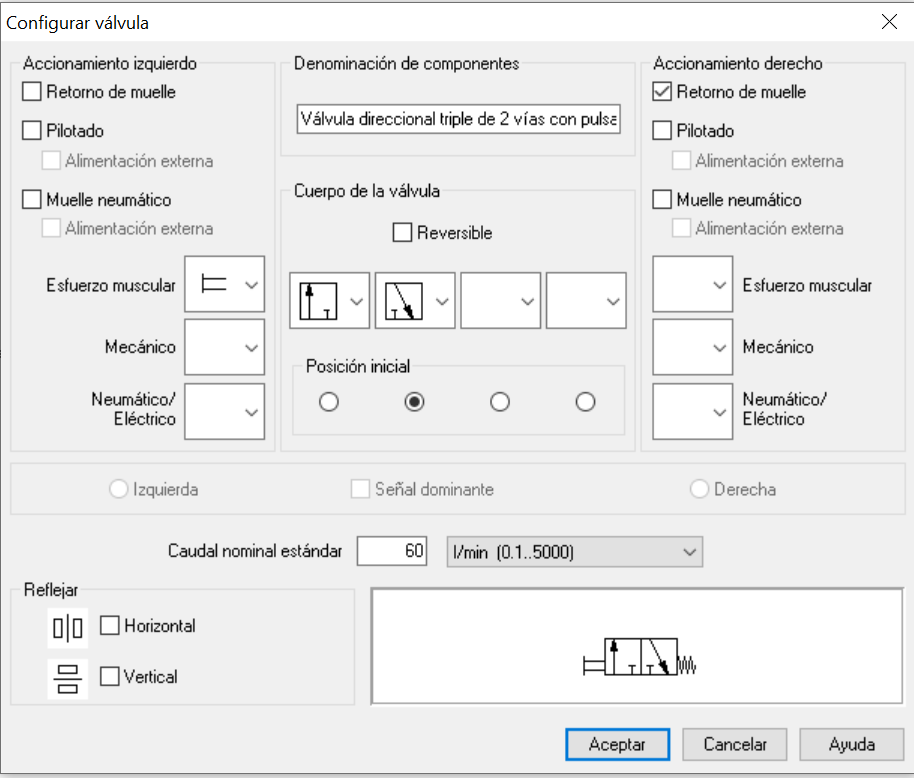Enable the Reversible option
This screenshot has height=778, width=916.
[x=403, y=232]
